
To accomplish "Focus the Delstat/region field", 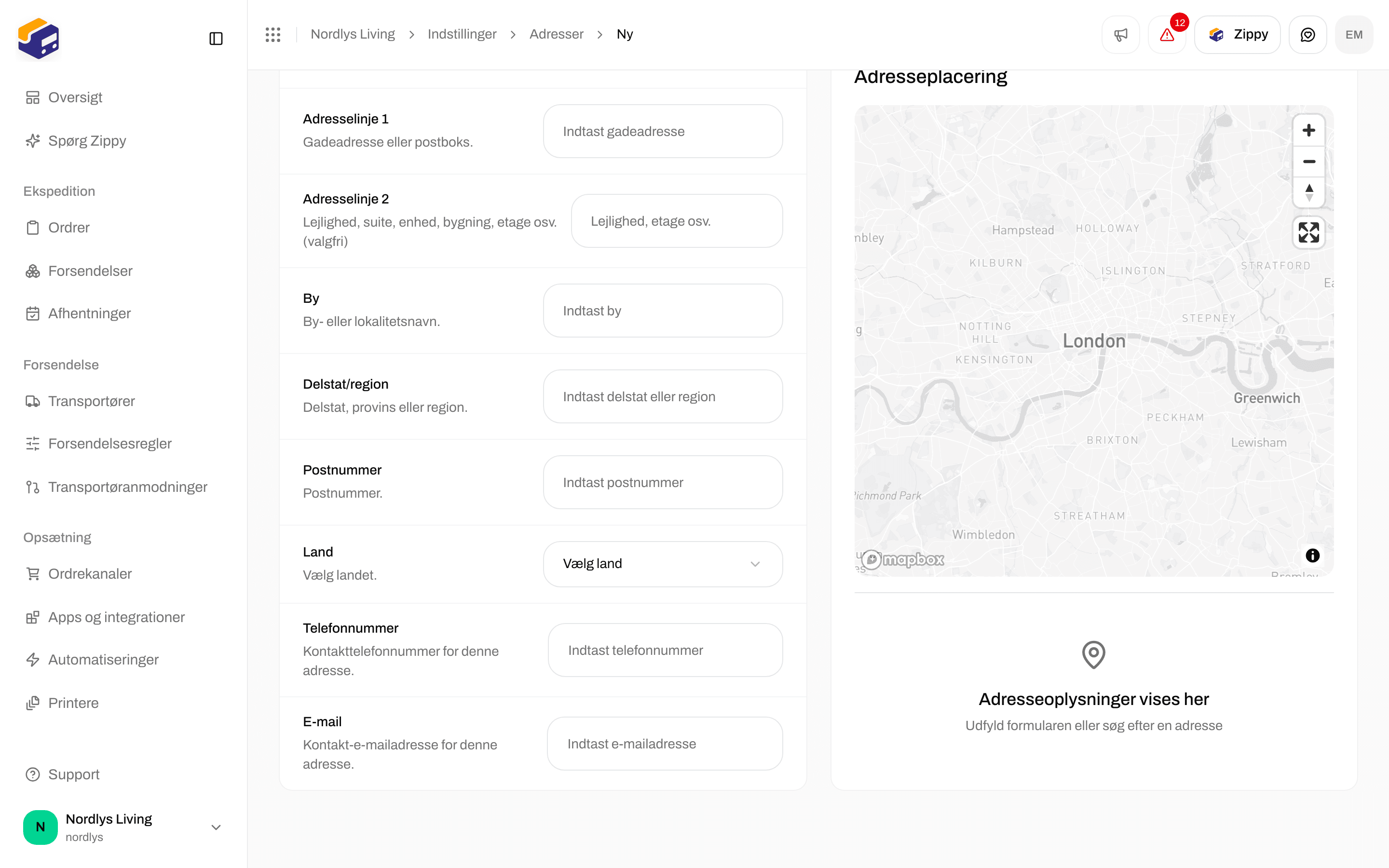I will (663, 397).
